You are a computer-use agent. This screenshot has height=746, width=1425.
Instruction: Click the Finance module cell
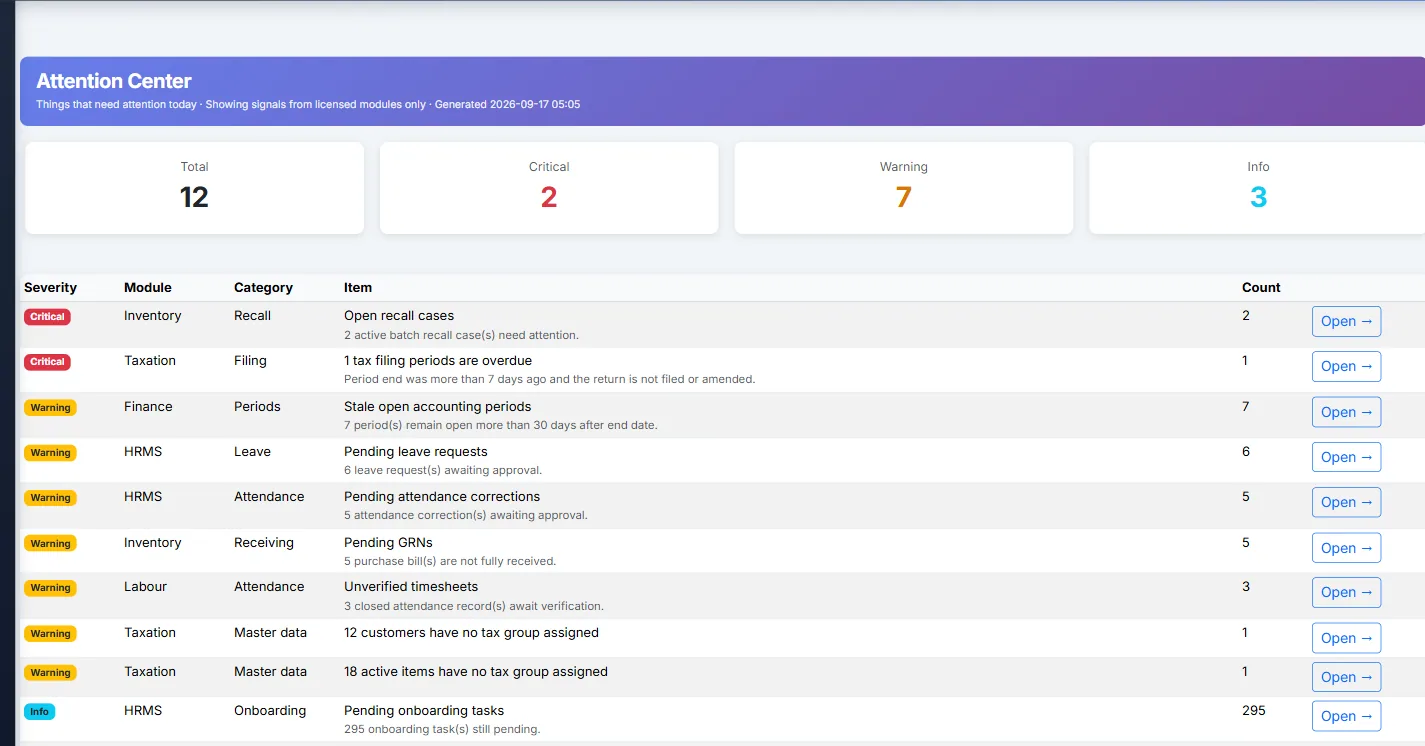[x=148, y=406]
